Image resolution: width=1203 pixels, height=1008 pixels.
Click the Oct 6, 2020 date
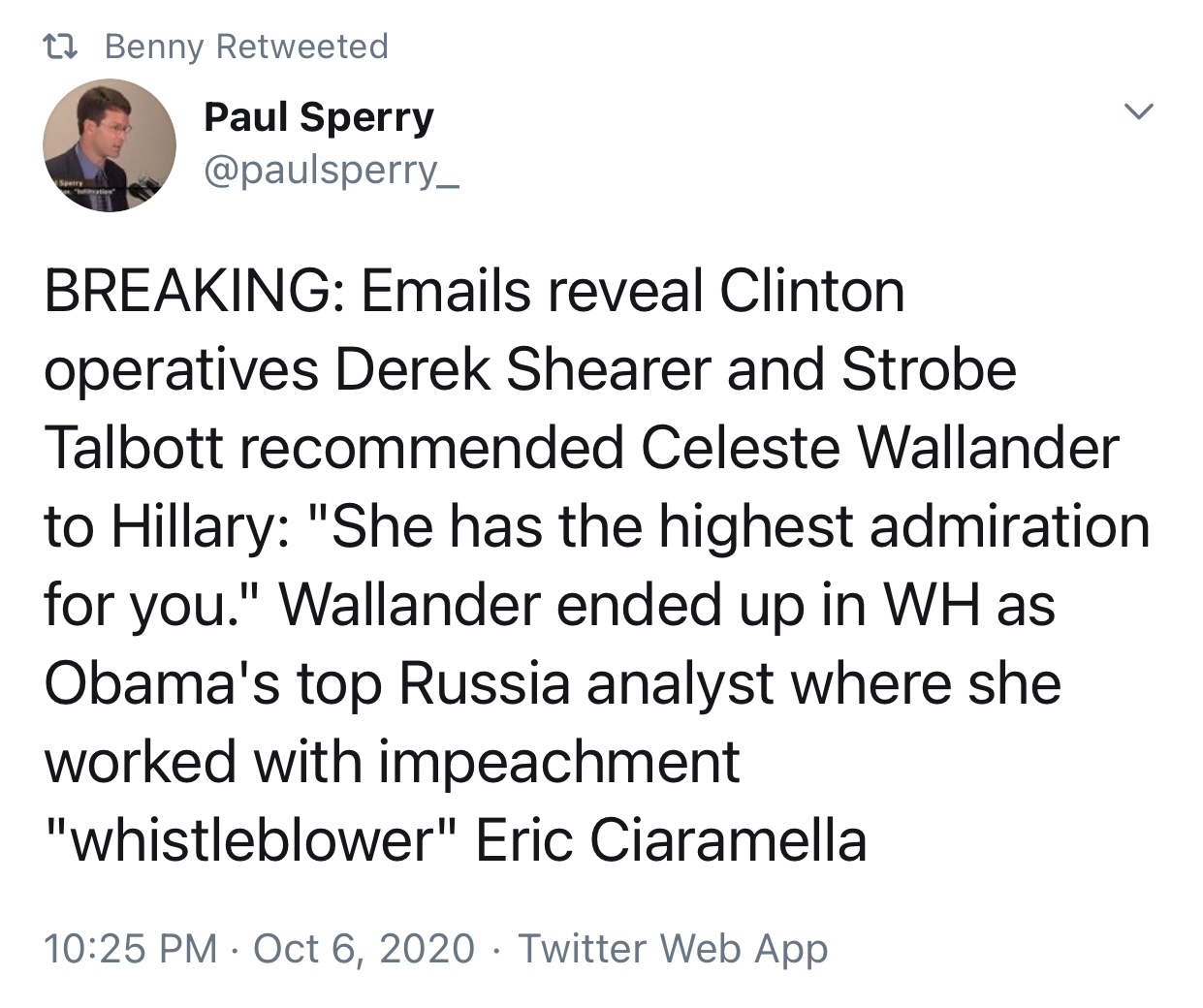tap(364, 948)
